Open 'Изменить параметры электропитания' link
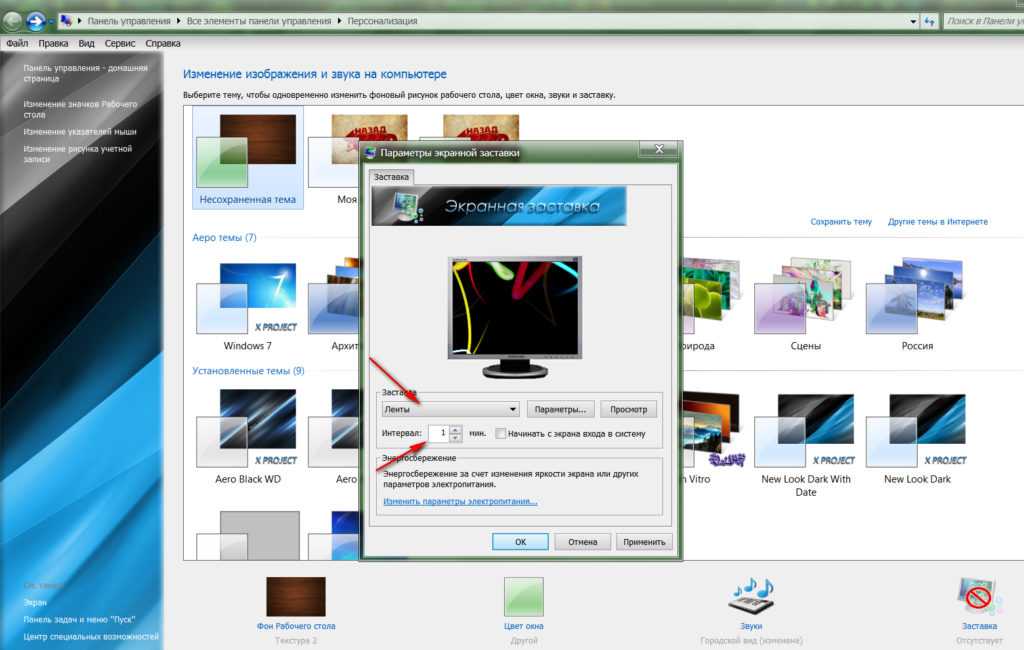This screenshot has width=1024, height=650. (x=460, y=501)
